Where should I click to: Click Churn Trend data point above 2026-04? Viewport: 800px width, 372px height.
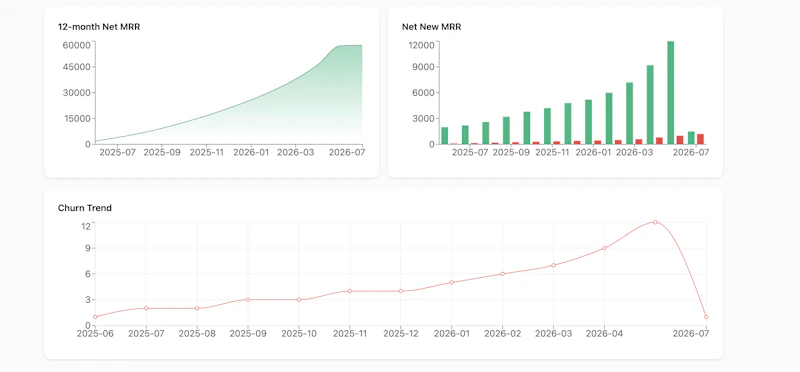[604, 248]
